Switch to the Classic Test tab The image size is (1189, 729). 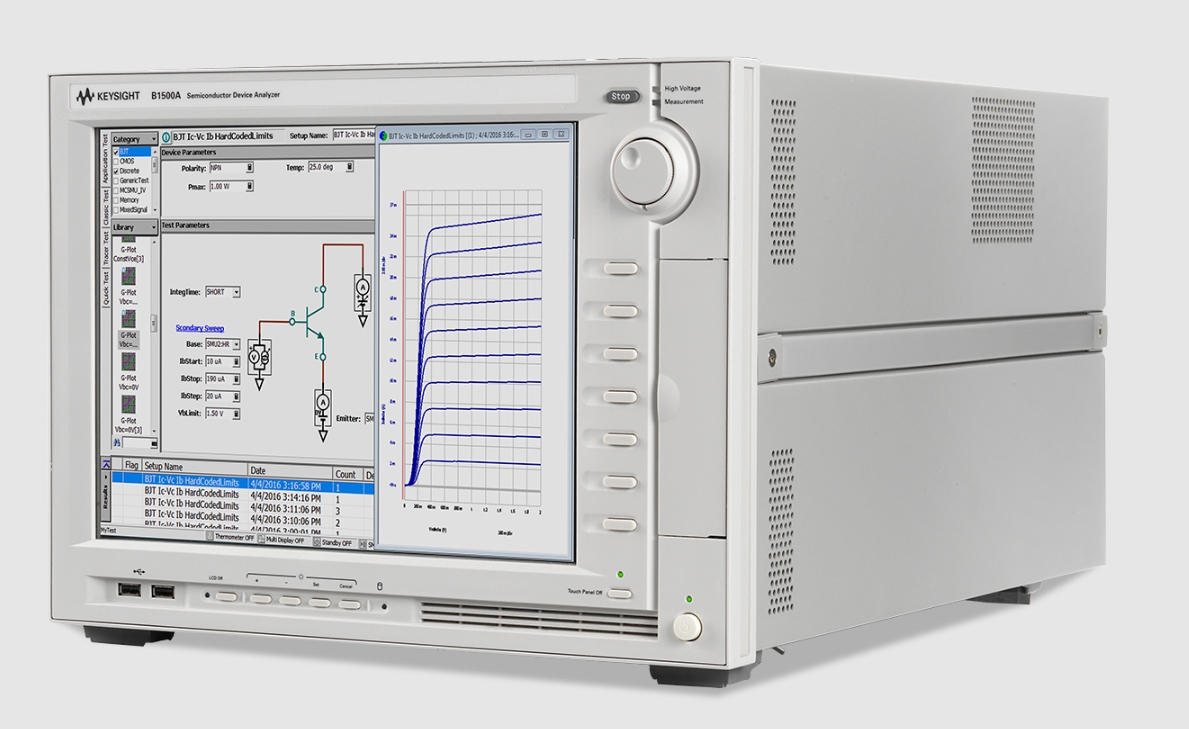(x=106, y=208)
